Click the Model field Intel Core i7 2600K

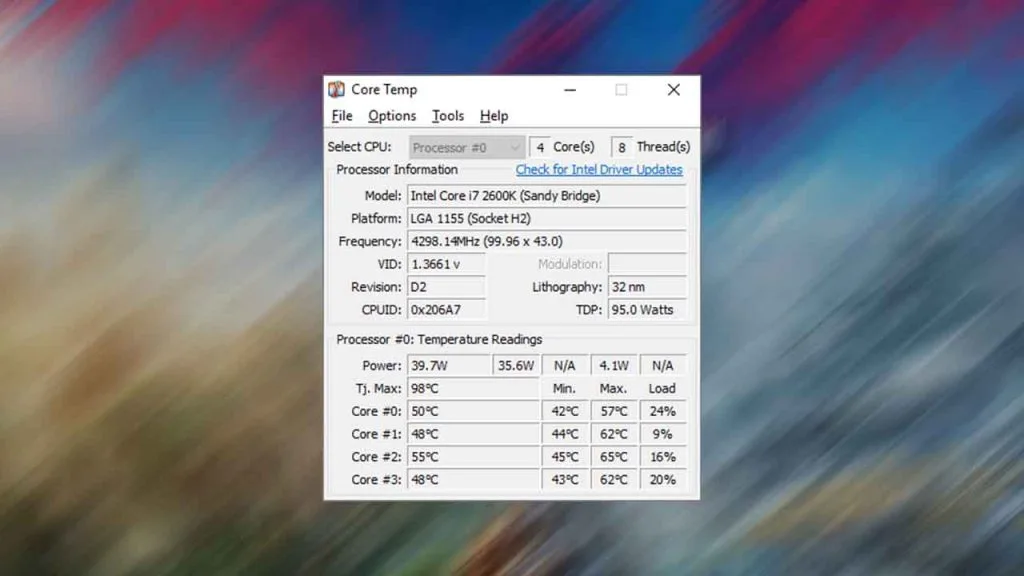[x=547, y=196]
